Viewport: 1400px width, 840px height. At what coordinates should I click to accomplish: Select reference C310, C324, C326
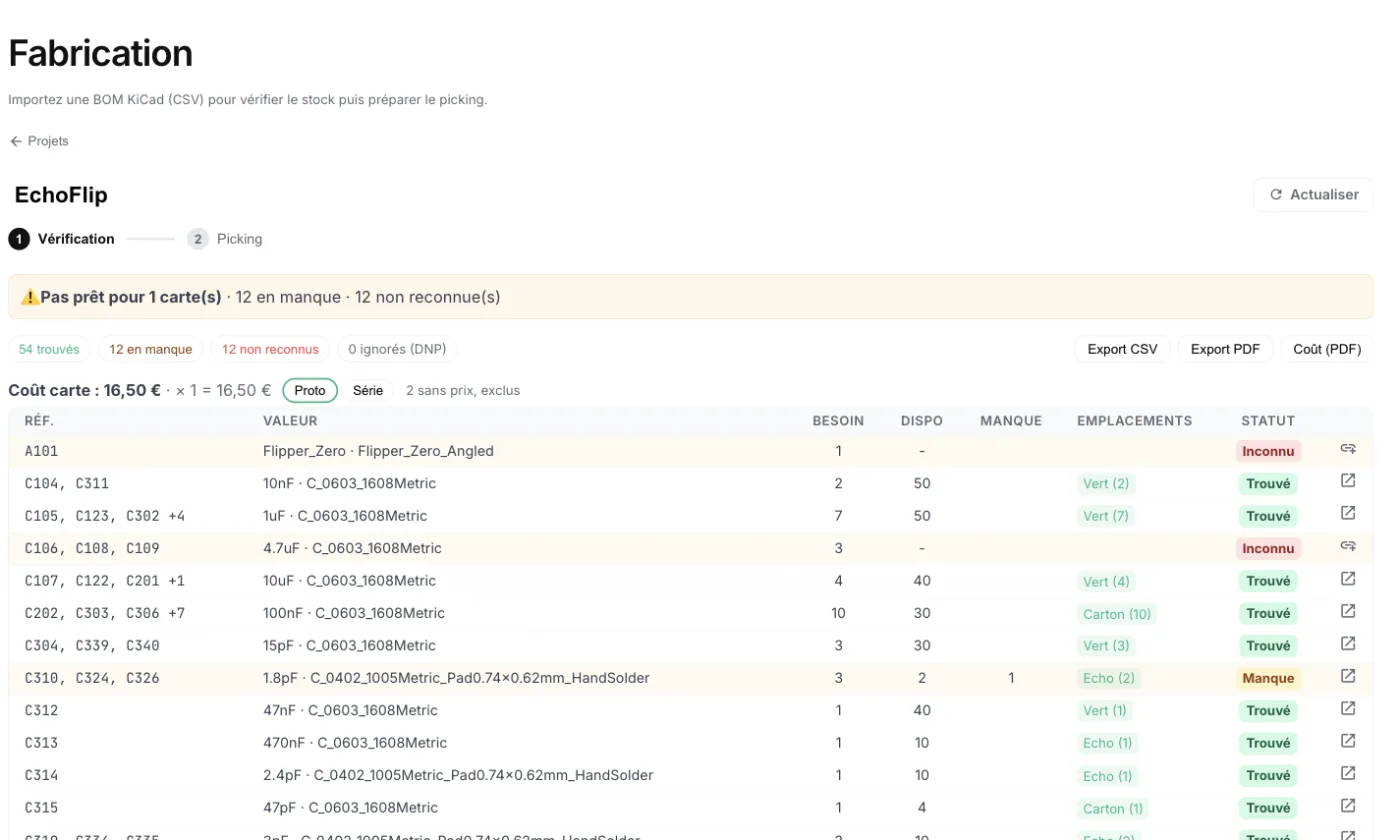point(92,678)
